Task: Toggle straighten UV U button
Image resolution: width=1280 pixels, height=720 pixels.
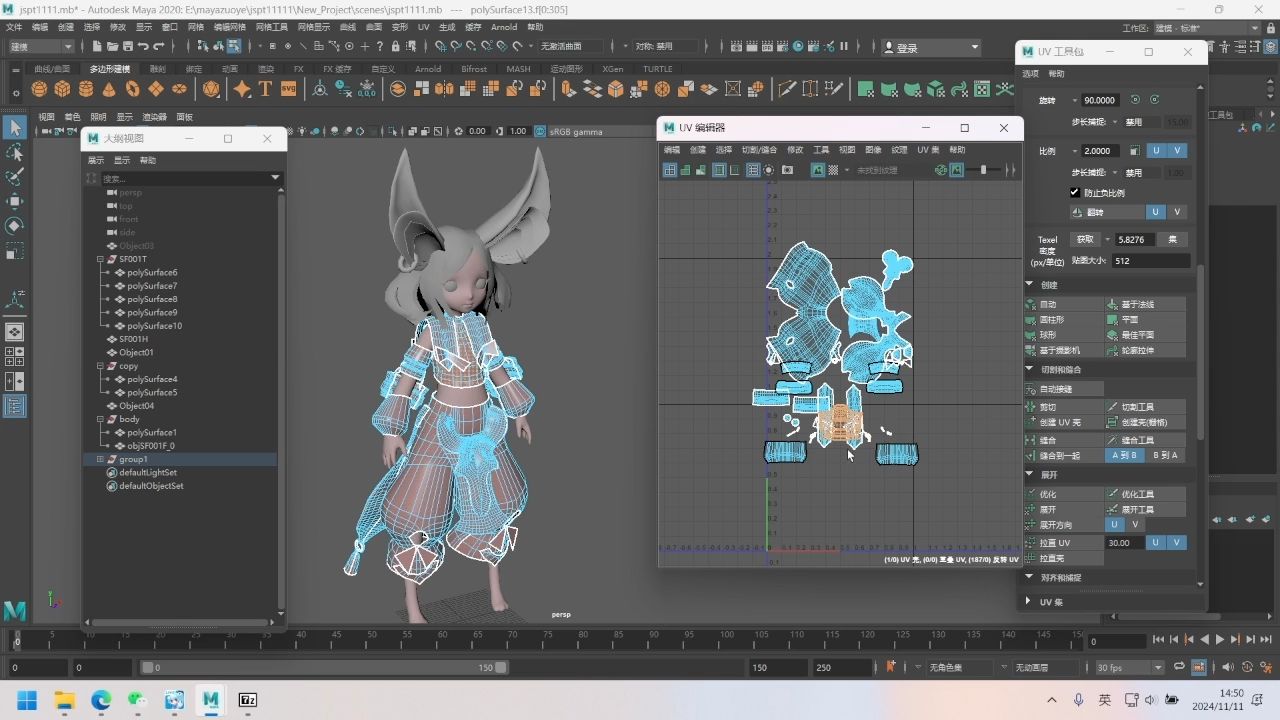Action: pos(1156,542)
